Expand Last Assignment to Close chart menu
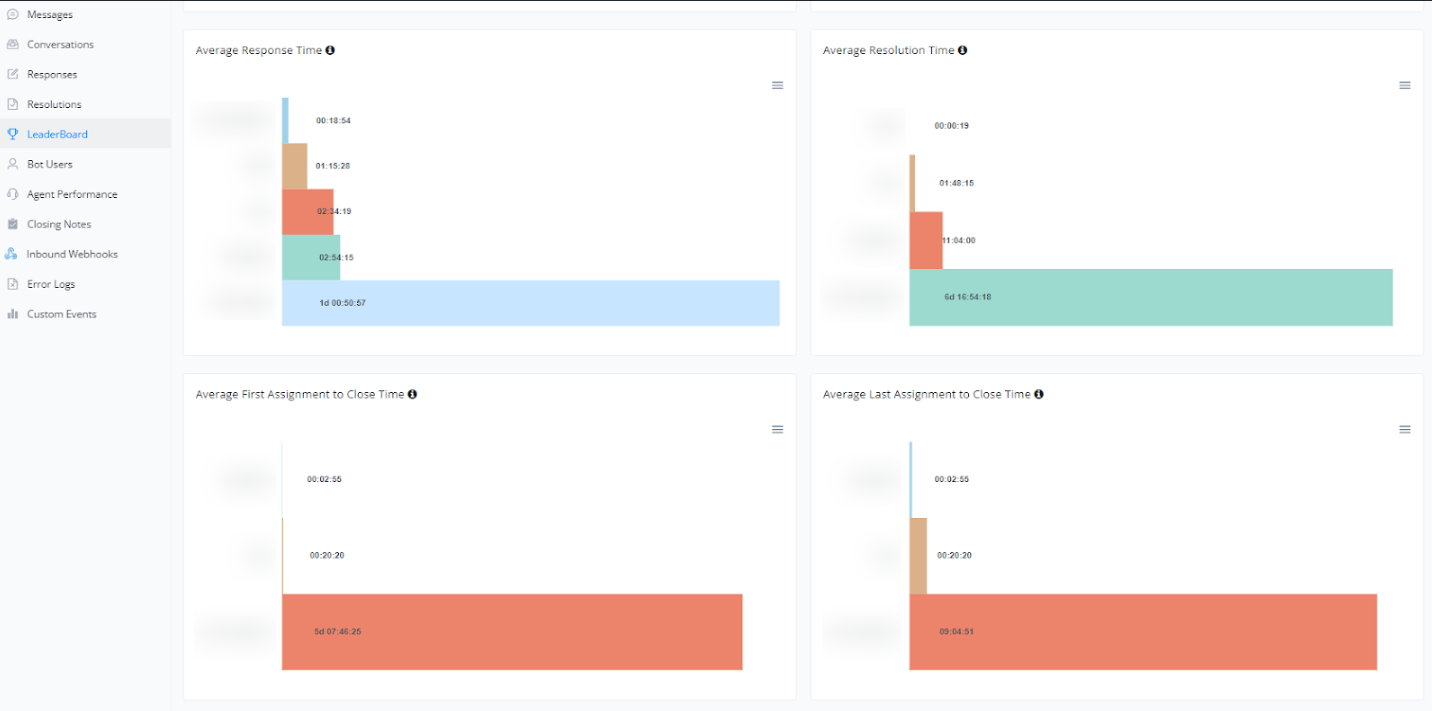Viewport: 1432px width, 711px height. click(x=1404, y=430)
